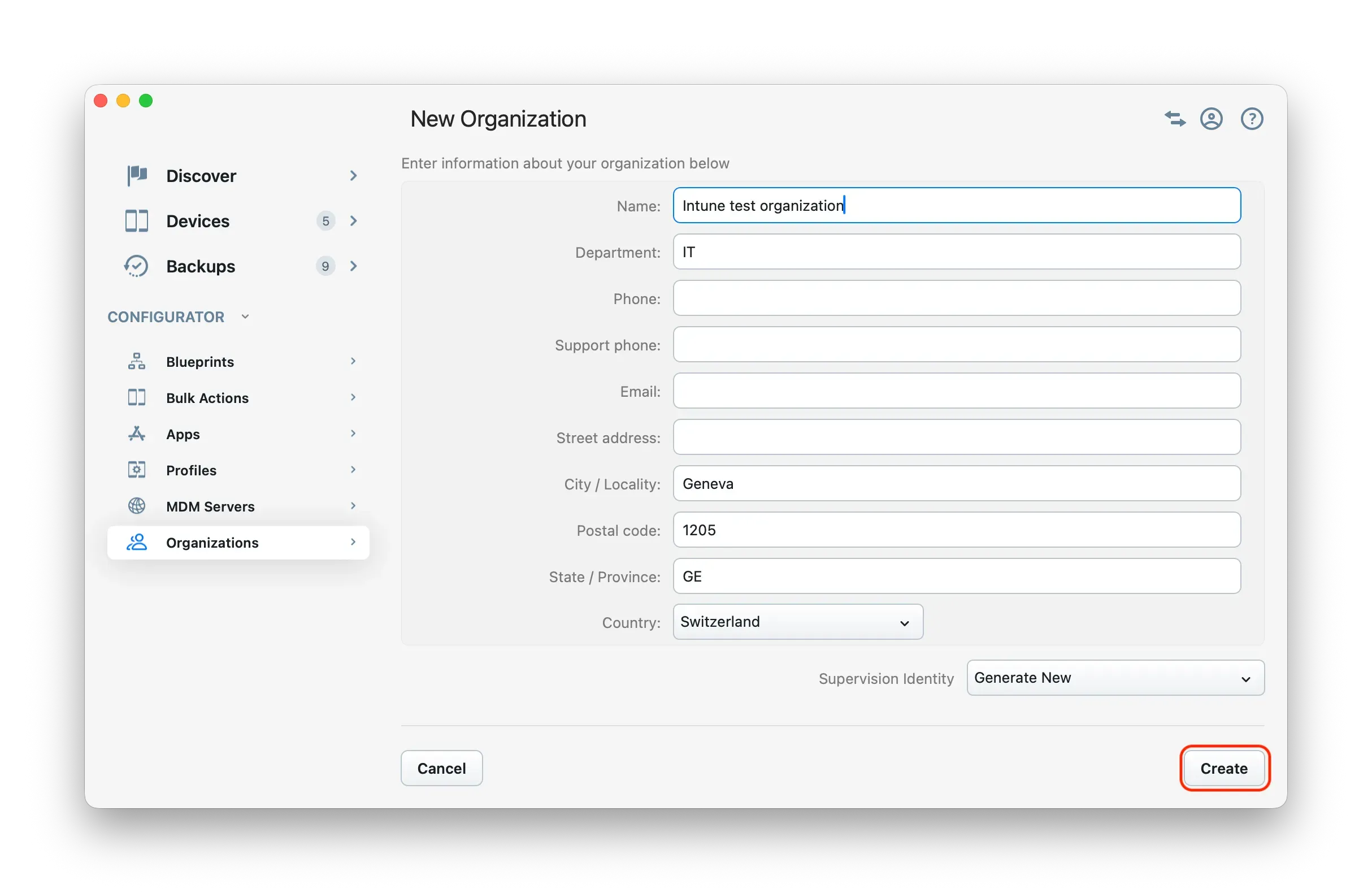Open the Supervision Identity Generate New dropdown

(x=1114, y=678)
